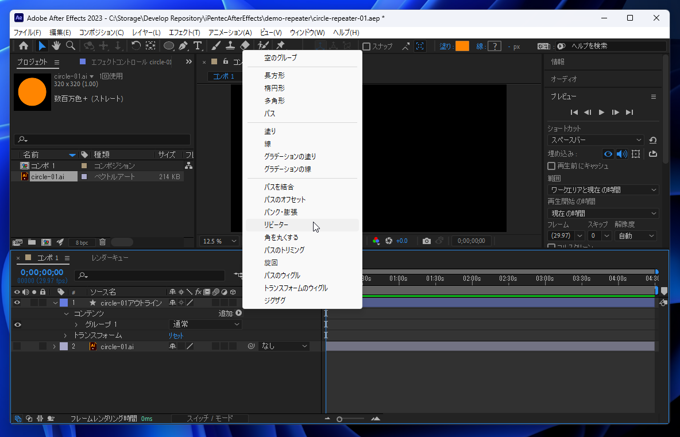Collapse the circle-01アウトライン layer
This screenshot has width=680, height=437.
coord(55,303)
